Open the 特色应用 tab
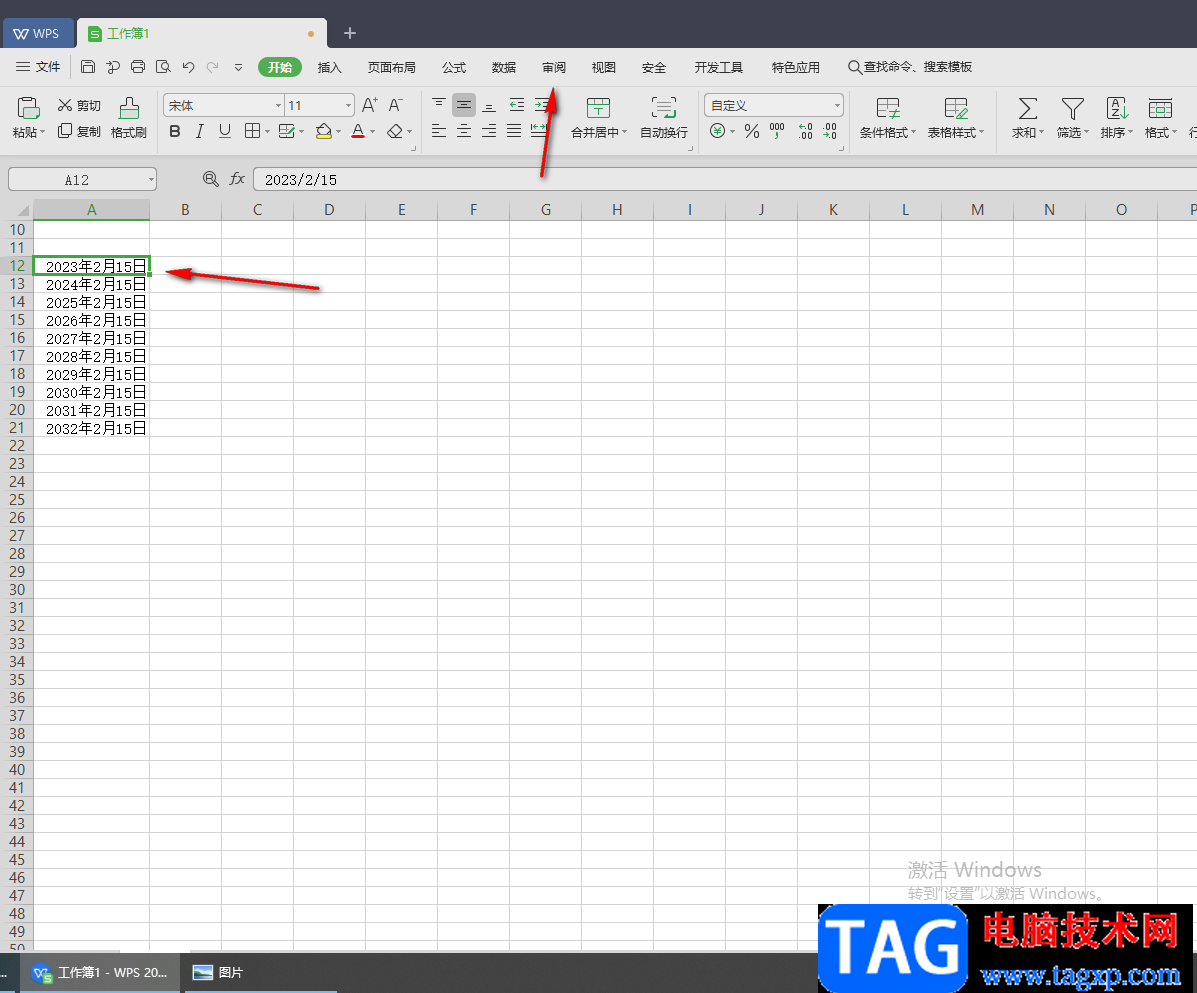This screenshot has width=1197, height=993. [795, 67]
